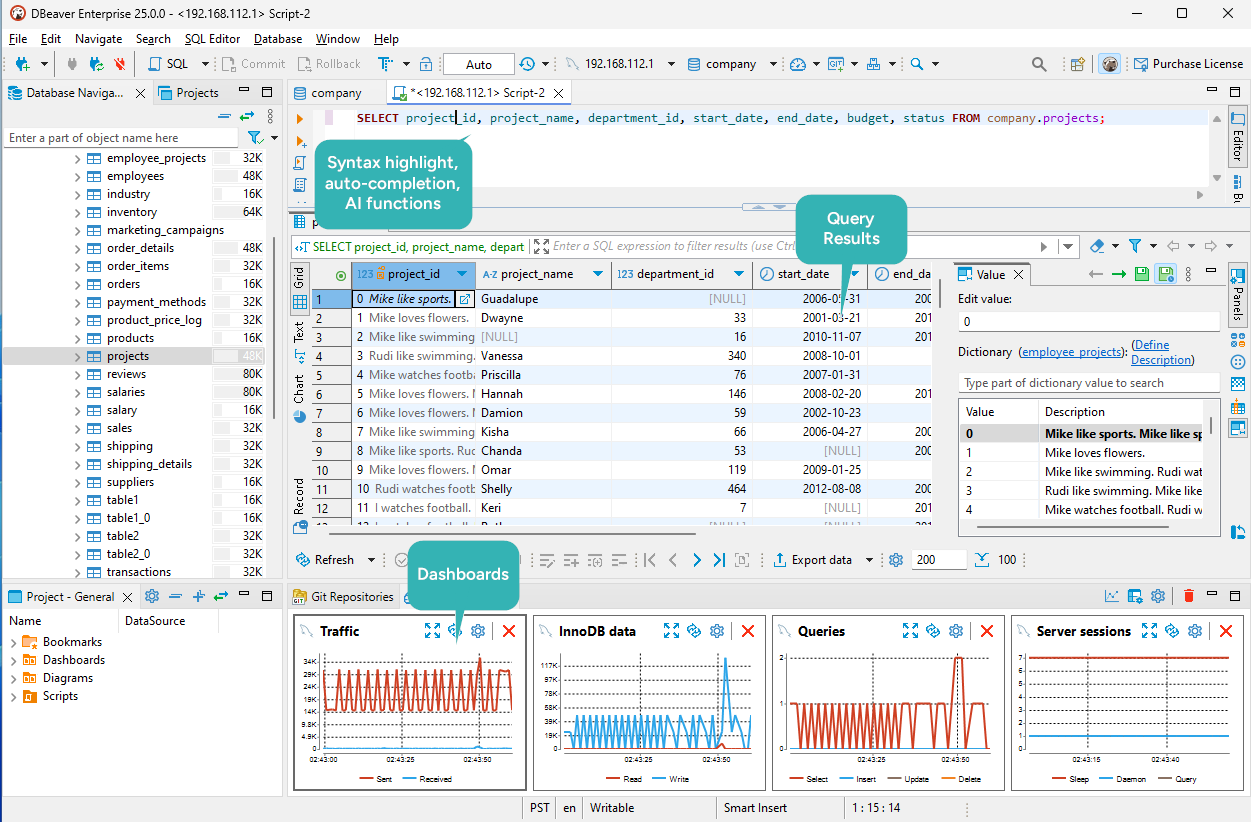Viewport: 1251px width, 822px height.
Task: Click the Purchase License button
Action: click(1187, 64)
